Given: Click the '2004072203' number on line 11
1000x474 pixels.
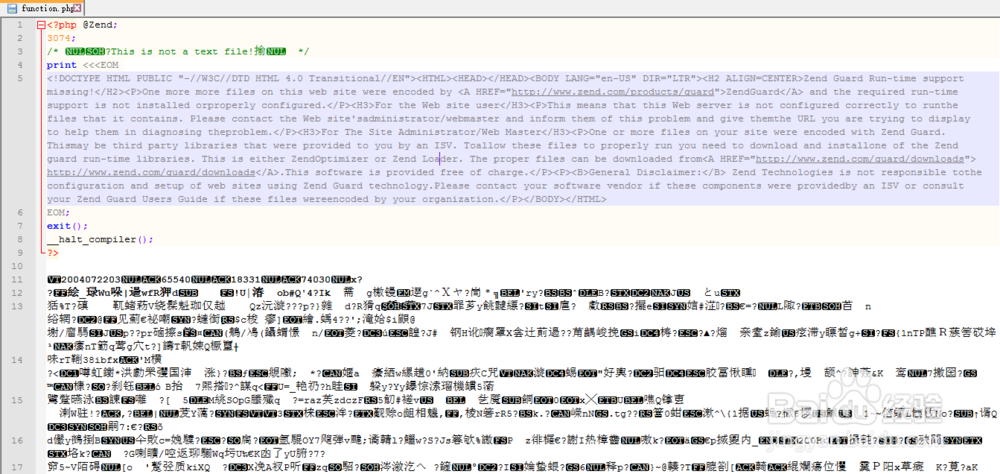Looking at the screenshot, I should point(89,279).
